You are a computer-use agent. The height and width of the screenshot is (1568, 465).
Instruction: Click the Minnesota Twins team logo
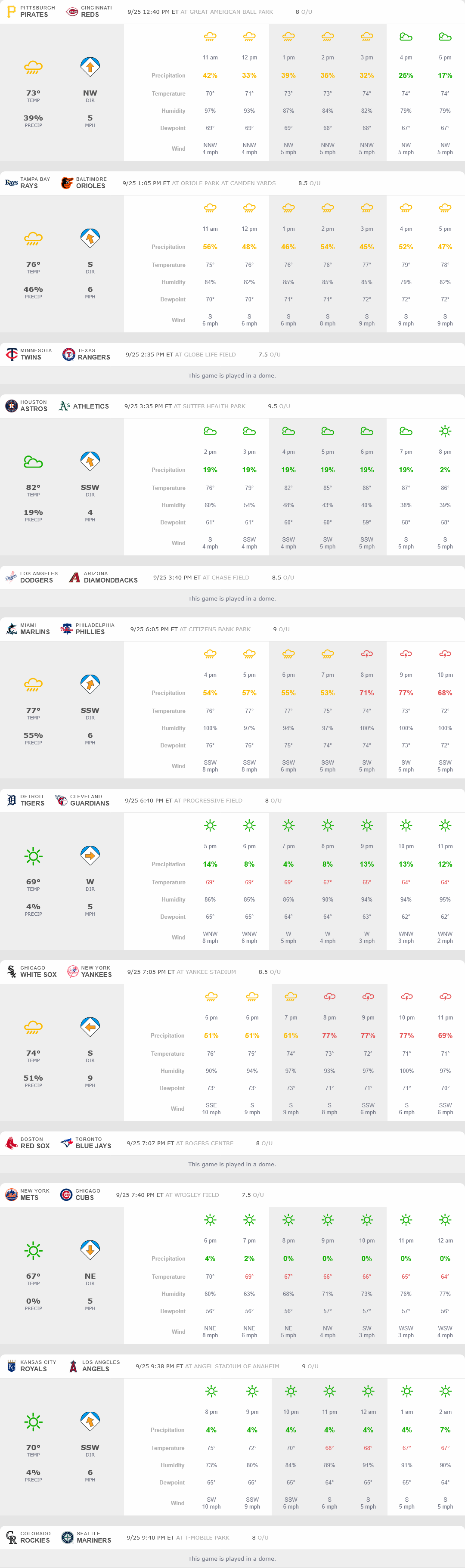tap(11, 354)
